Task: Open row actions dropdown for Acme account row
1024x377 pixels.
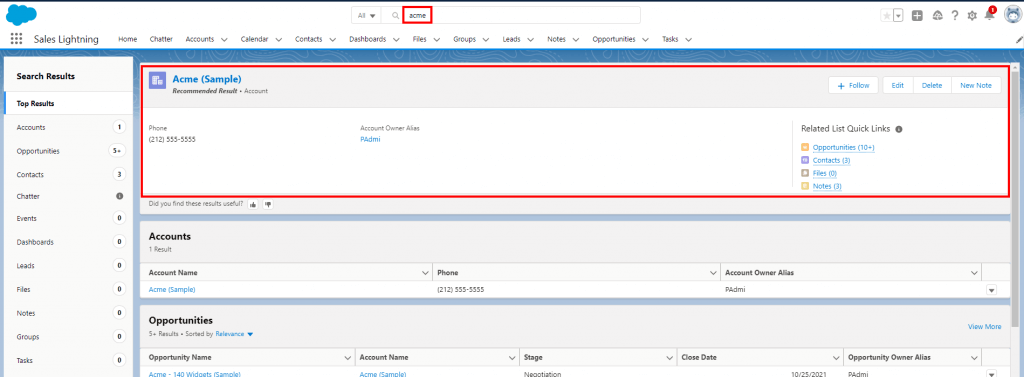Action: click(991, 289)
